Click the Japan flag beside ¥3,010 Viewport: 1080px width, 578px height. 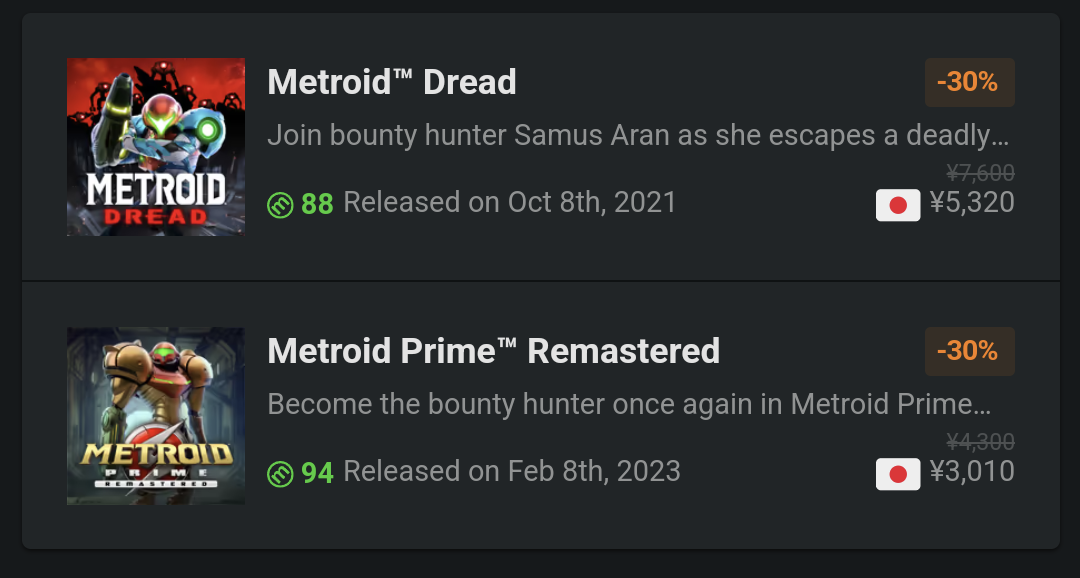[x=898, y=475]
